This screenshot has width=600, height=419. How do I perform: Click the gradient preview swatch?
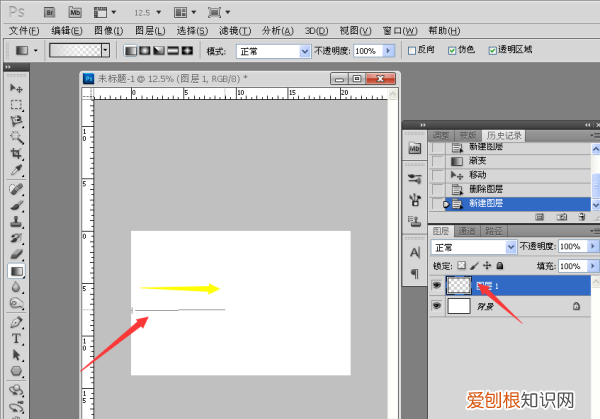[x=75, y=51]
